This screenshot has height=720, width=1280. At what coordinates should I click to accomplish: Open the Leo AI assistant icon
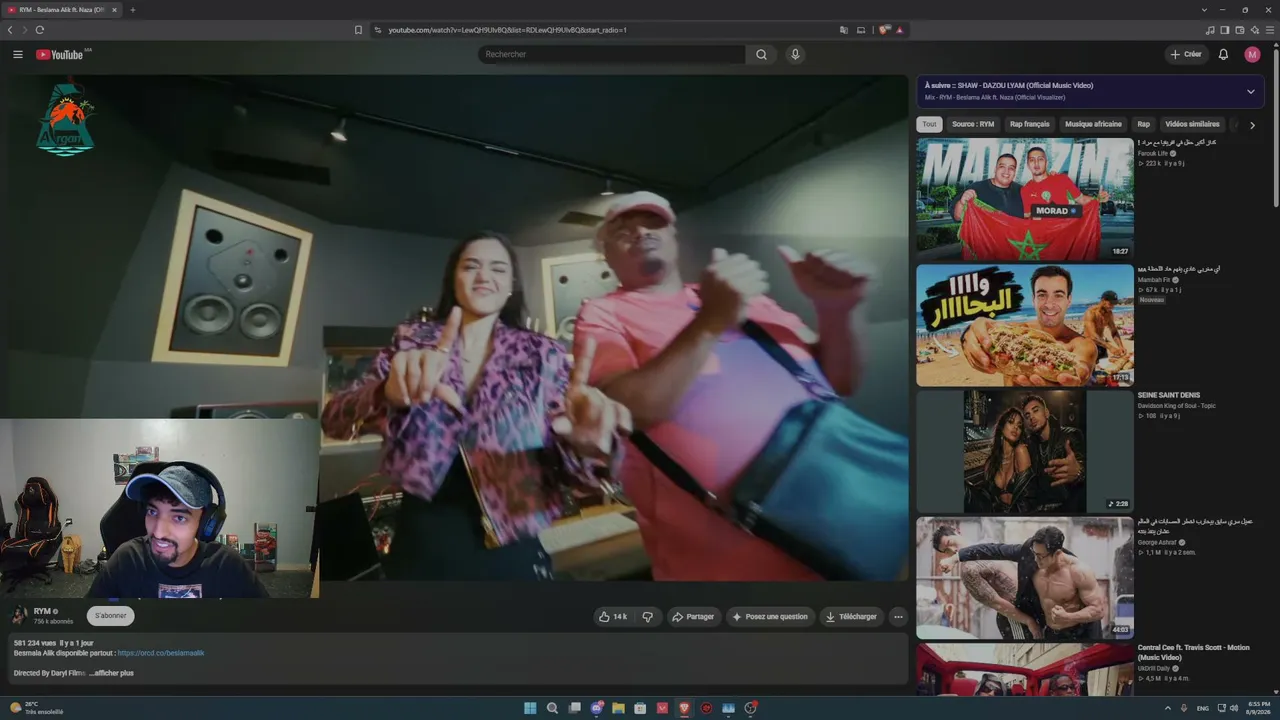point(1254,30)
